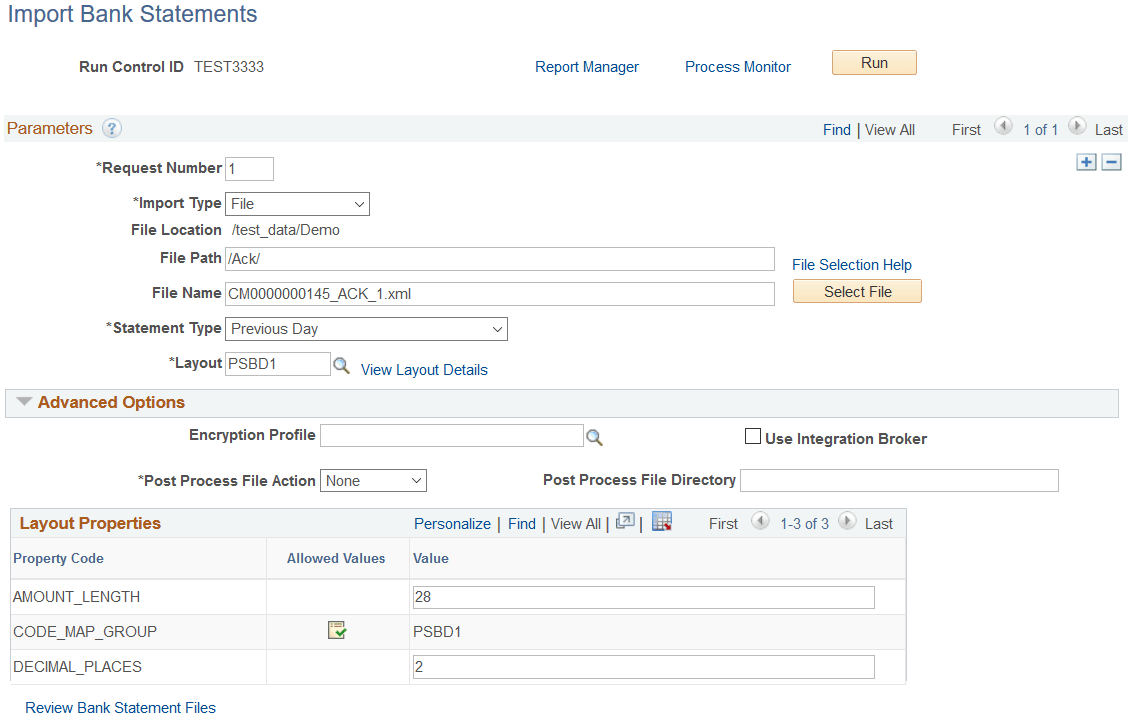Click the next-page arrow in Layout Properties grid
The width and height of the screenshot is (1128, 719).
[847, 521]
